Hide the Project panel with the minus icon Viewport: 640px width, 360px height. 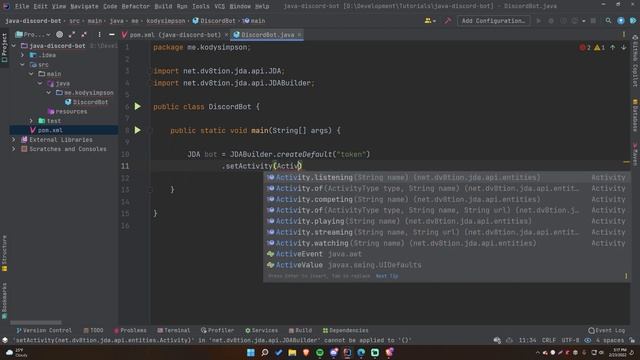click(111, 35)
